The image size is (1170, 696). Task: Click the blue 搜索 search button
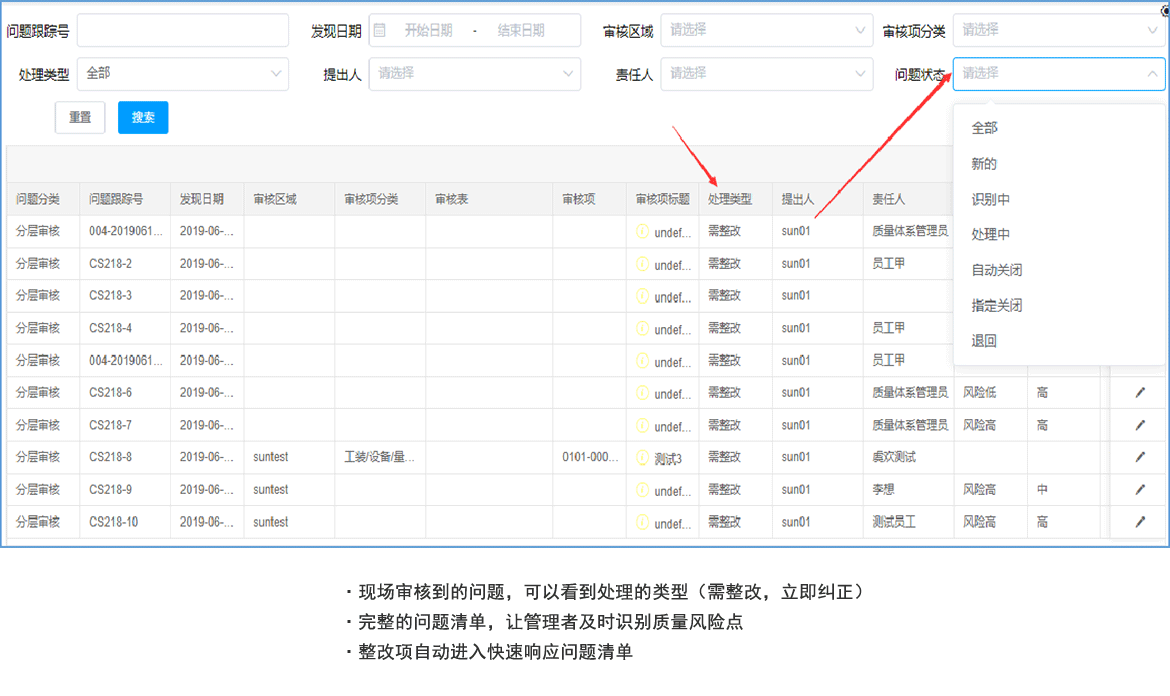pos(142,117)
